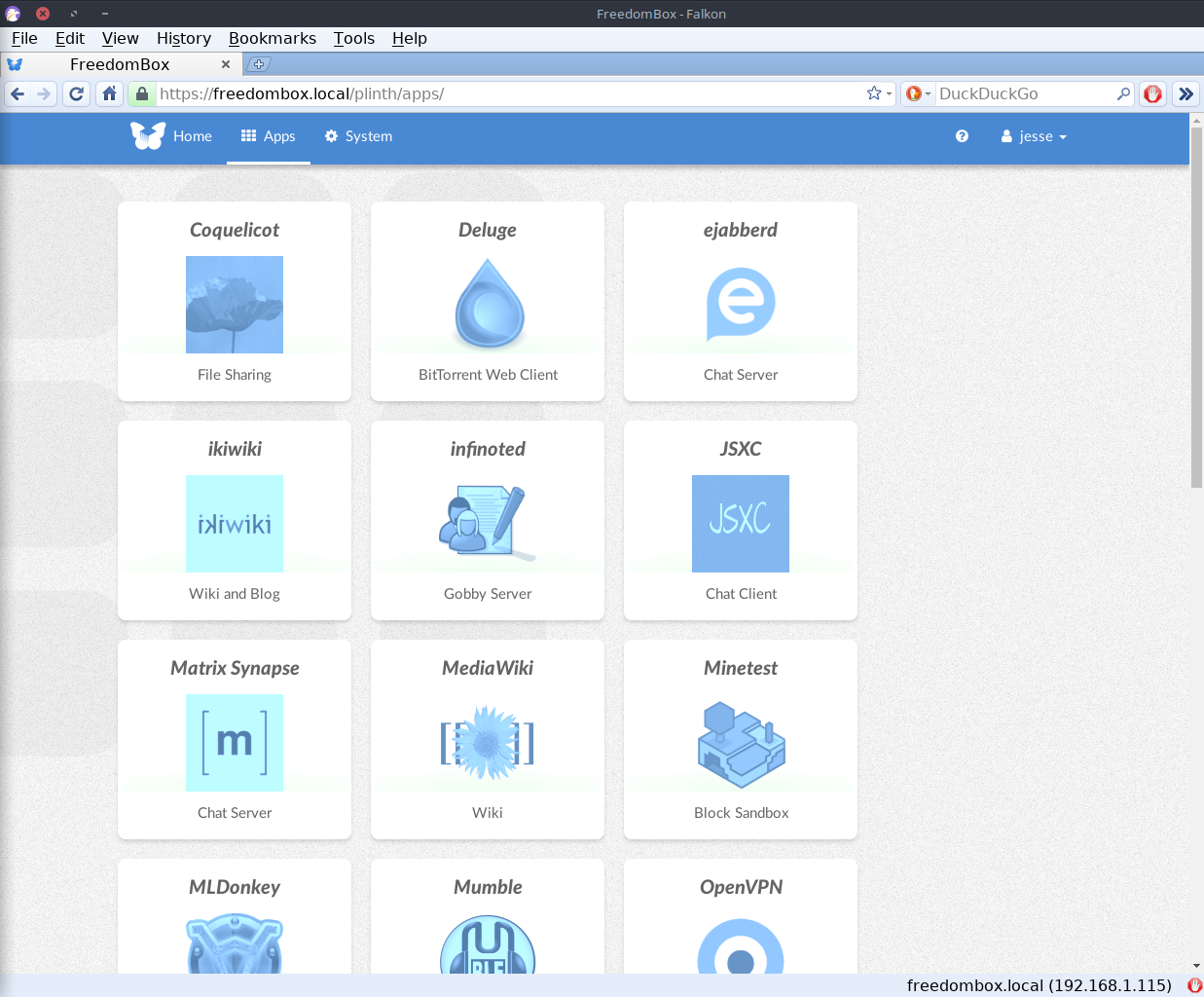Select the FreedomBox browser tab
The height and width of the screenshot is (997, 1204).
click(x=120, y=64)
